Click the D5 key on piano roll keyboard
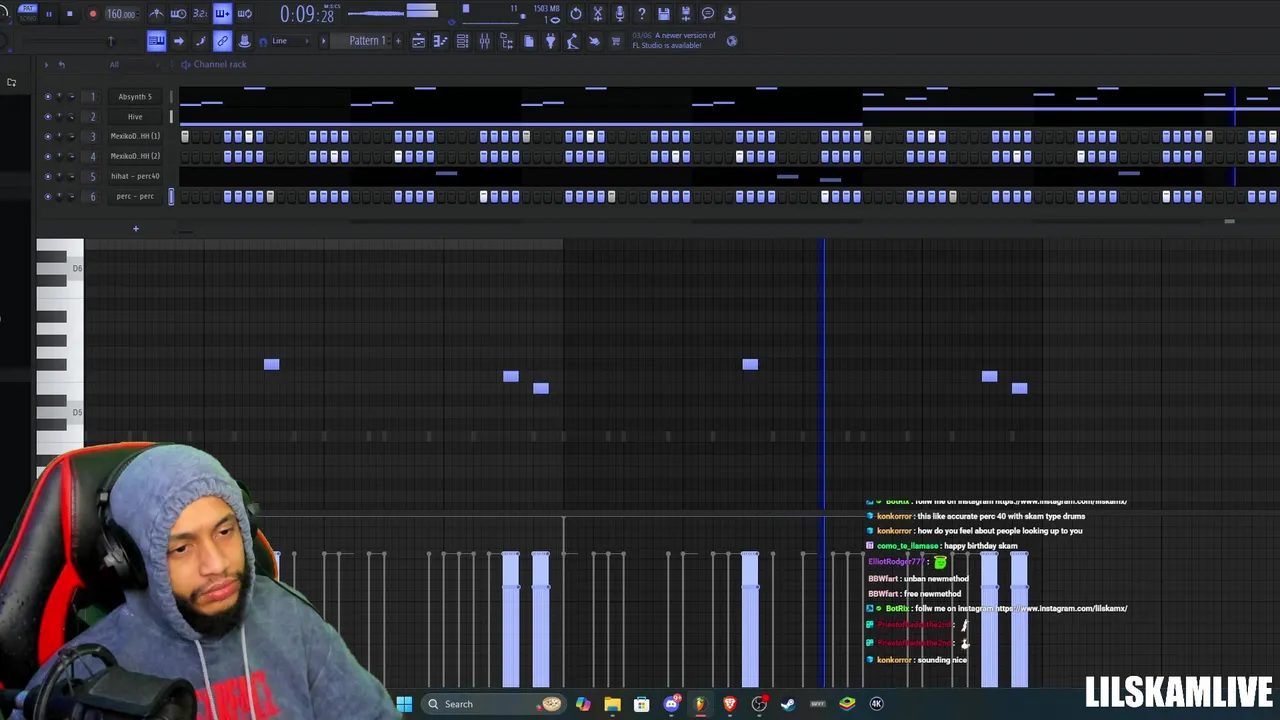 point(60,413)
